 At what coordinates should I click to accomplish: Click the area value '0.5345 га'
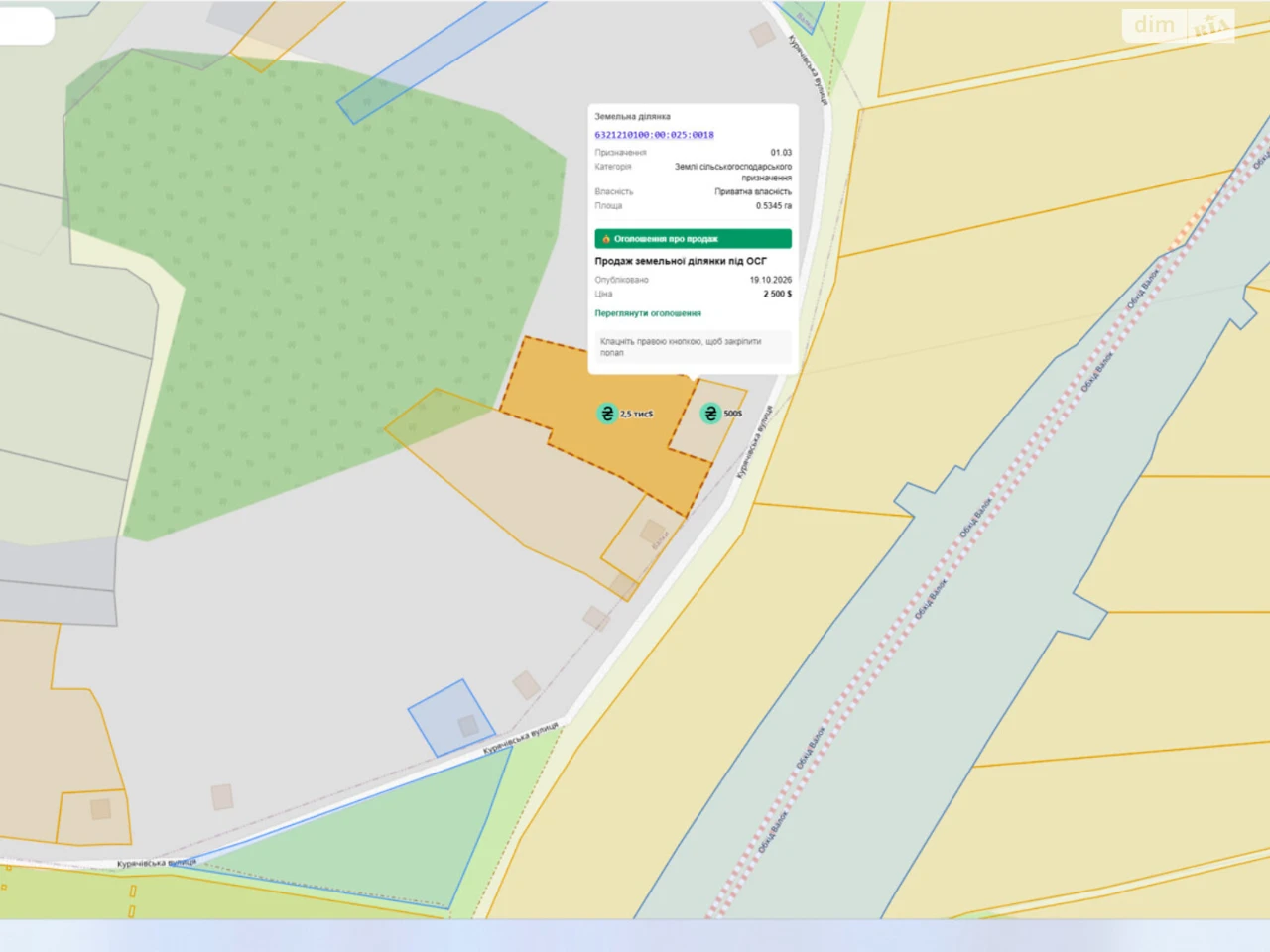click(x=774, y=206)
